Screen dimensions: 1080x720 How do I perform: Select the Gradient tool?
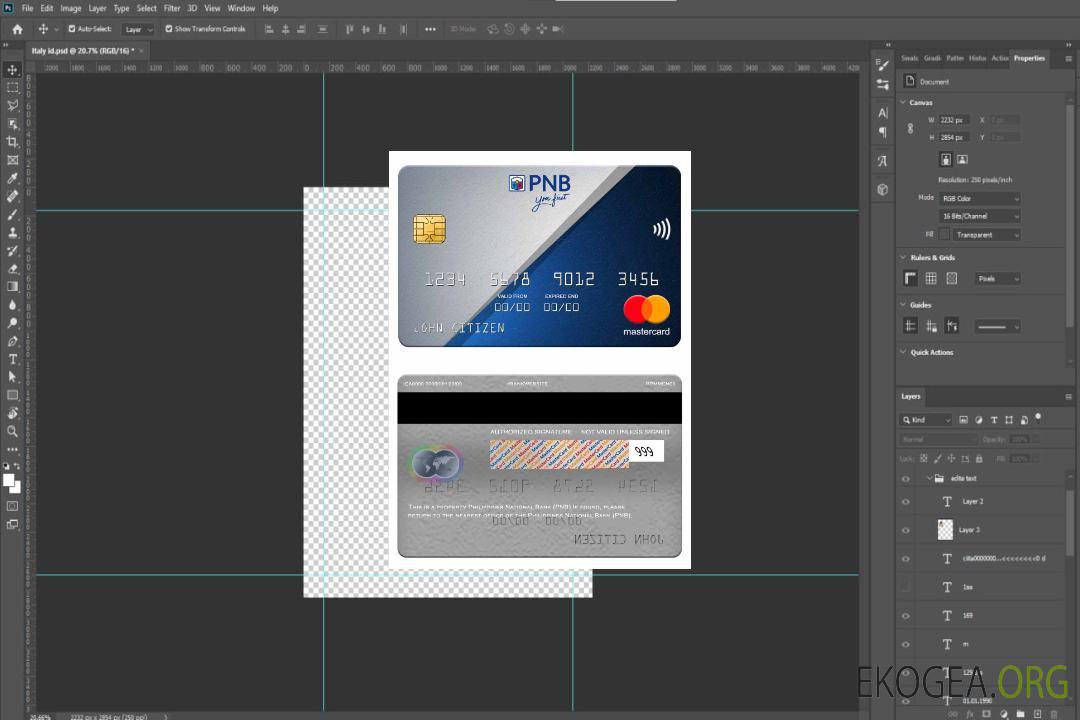[x=12, y=287]
